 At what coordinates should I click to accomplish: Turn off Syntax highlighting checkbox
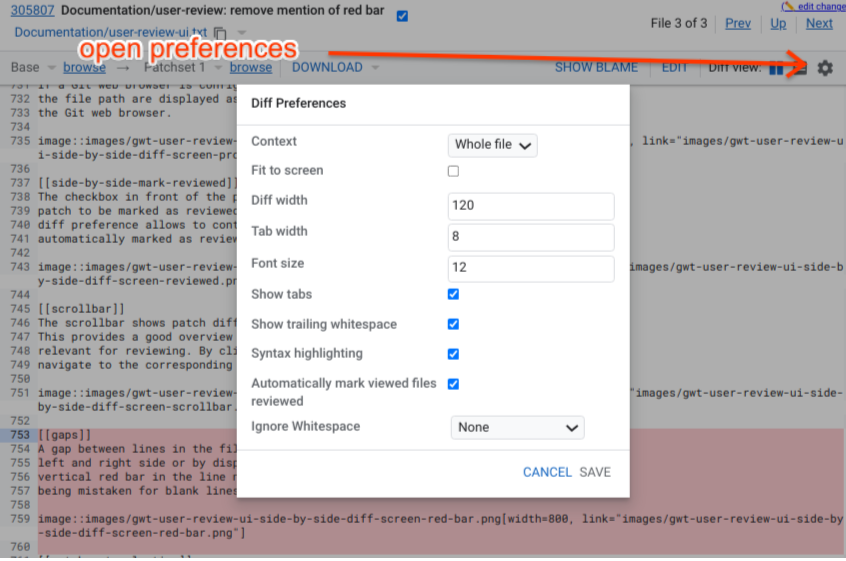[x=453, y=353]
